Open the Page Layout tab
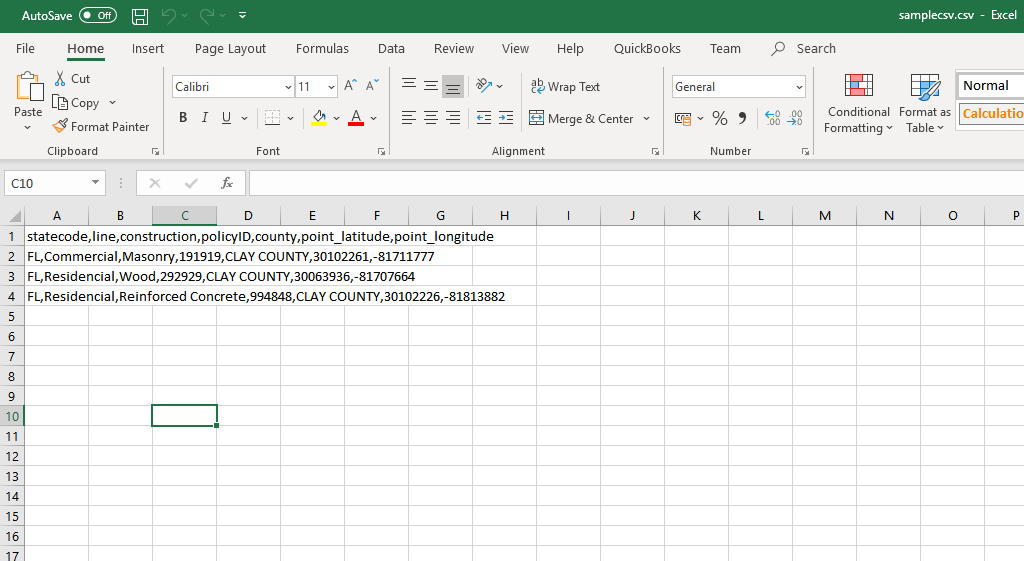The image size is (1024, 561). (x=230, y=48)
